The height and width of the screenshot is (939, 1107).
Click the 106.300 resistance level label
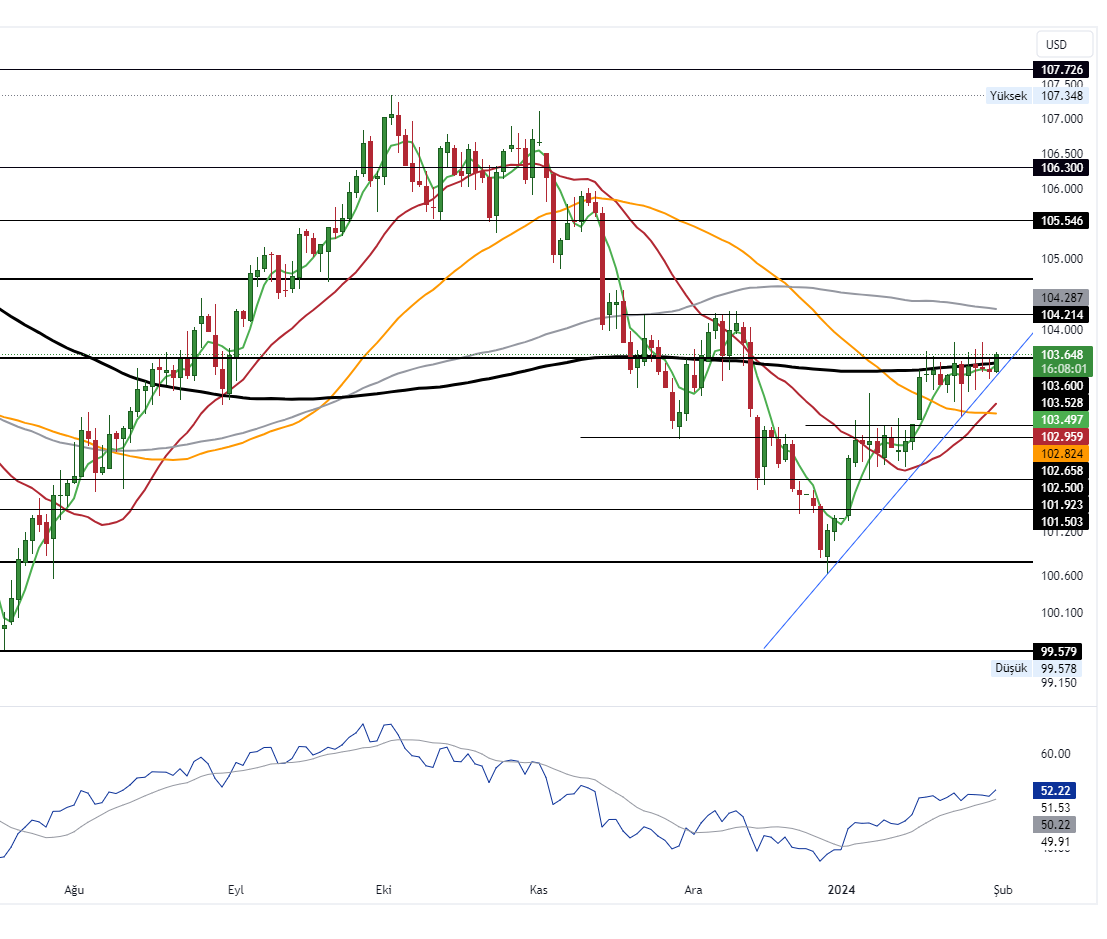(x=1062, y=168)
